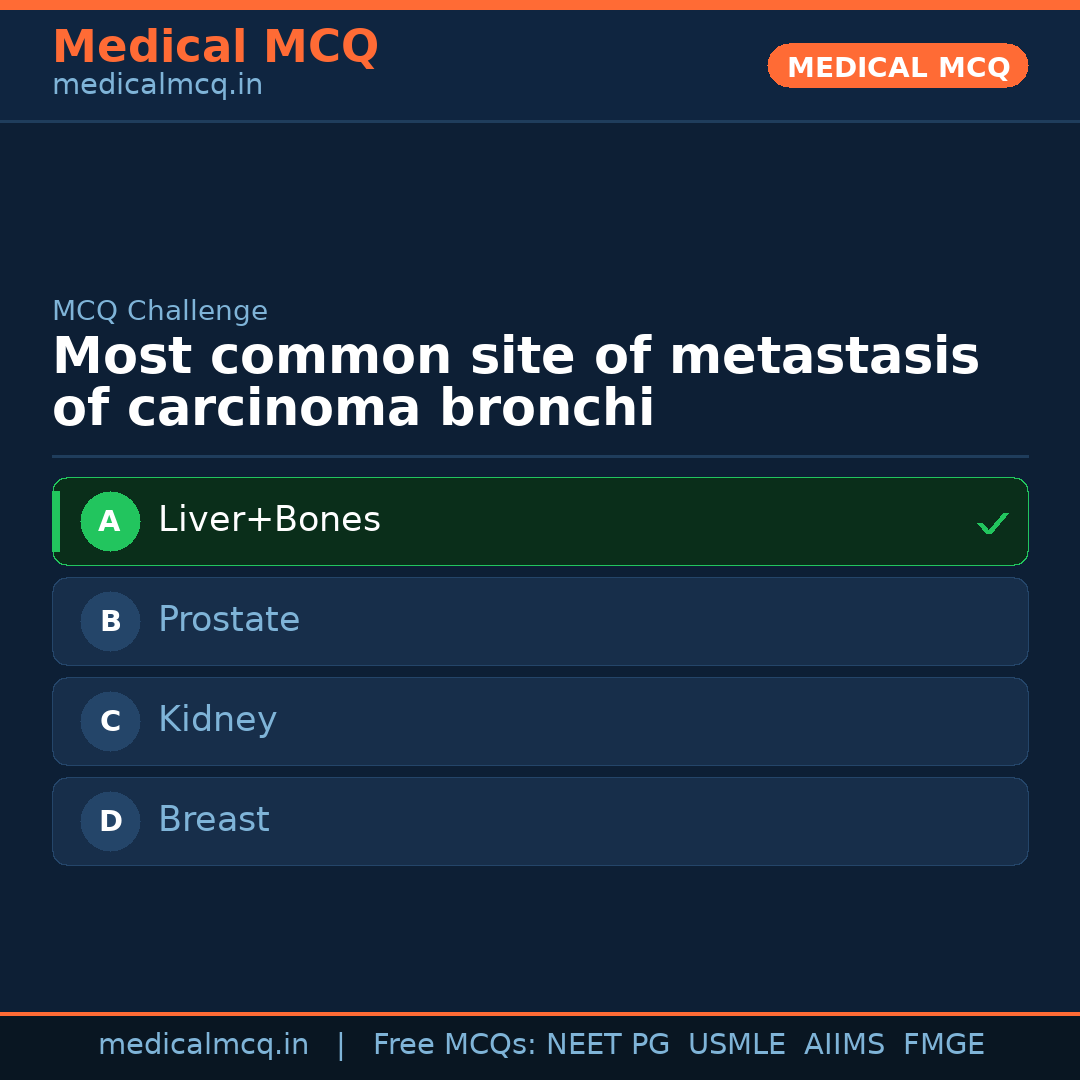Image resolution: width=1080 pixels, height=1080 pixels.
Task: Select the Breast answer option
Action: tap(214, 820)
